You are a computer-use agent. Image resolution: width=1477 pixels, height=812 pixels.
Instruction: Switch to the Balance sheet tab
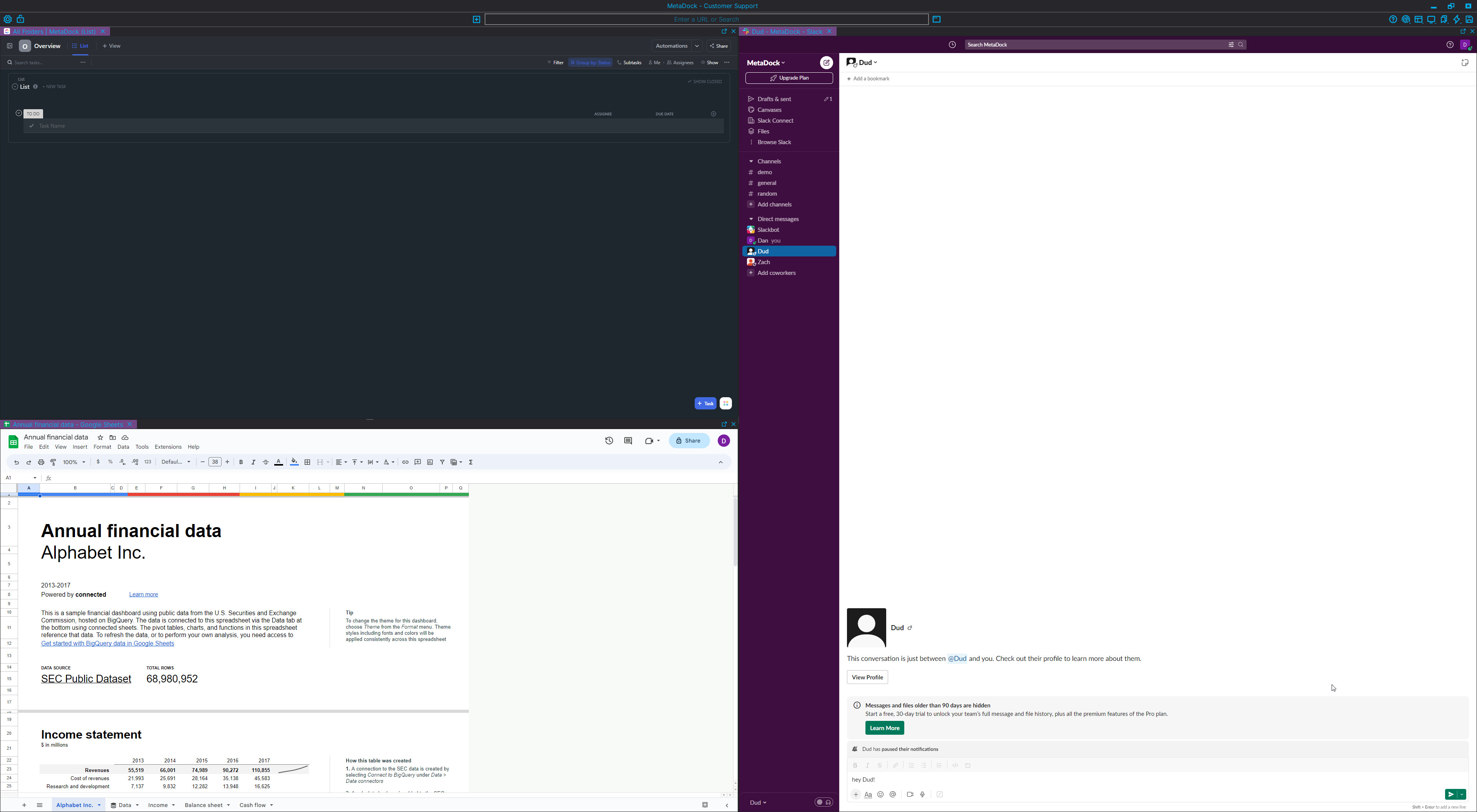[x=203, y=805]
